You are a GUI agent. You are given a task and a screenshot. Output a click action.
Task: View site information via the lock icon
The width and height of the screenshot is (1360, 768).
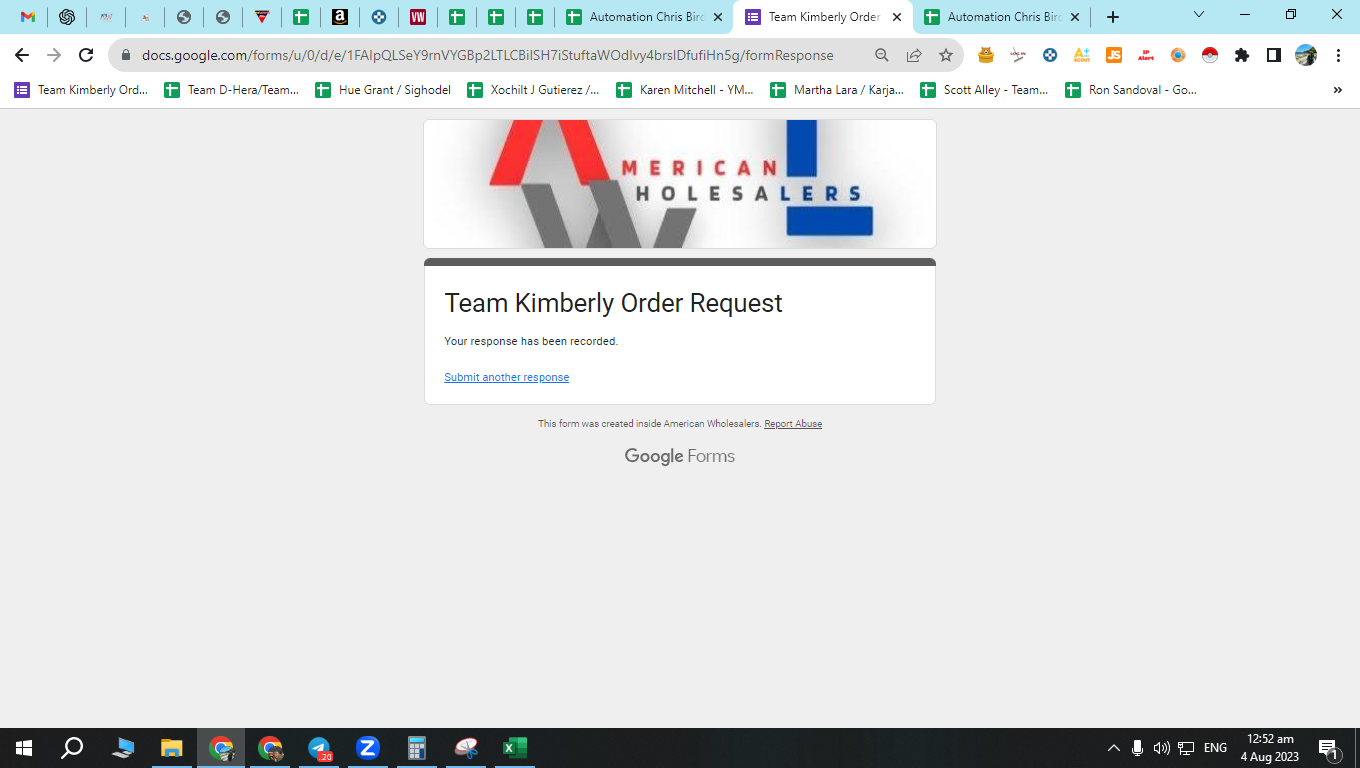(x=125, y=56)
